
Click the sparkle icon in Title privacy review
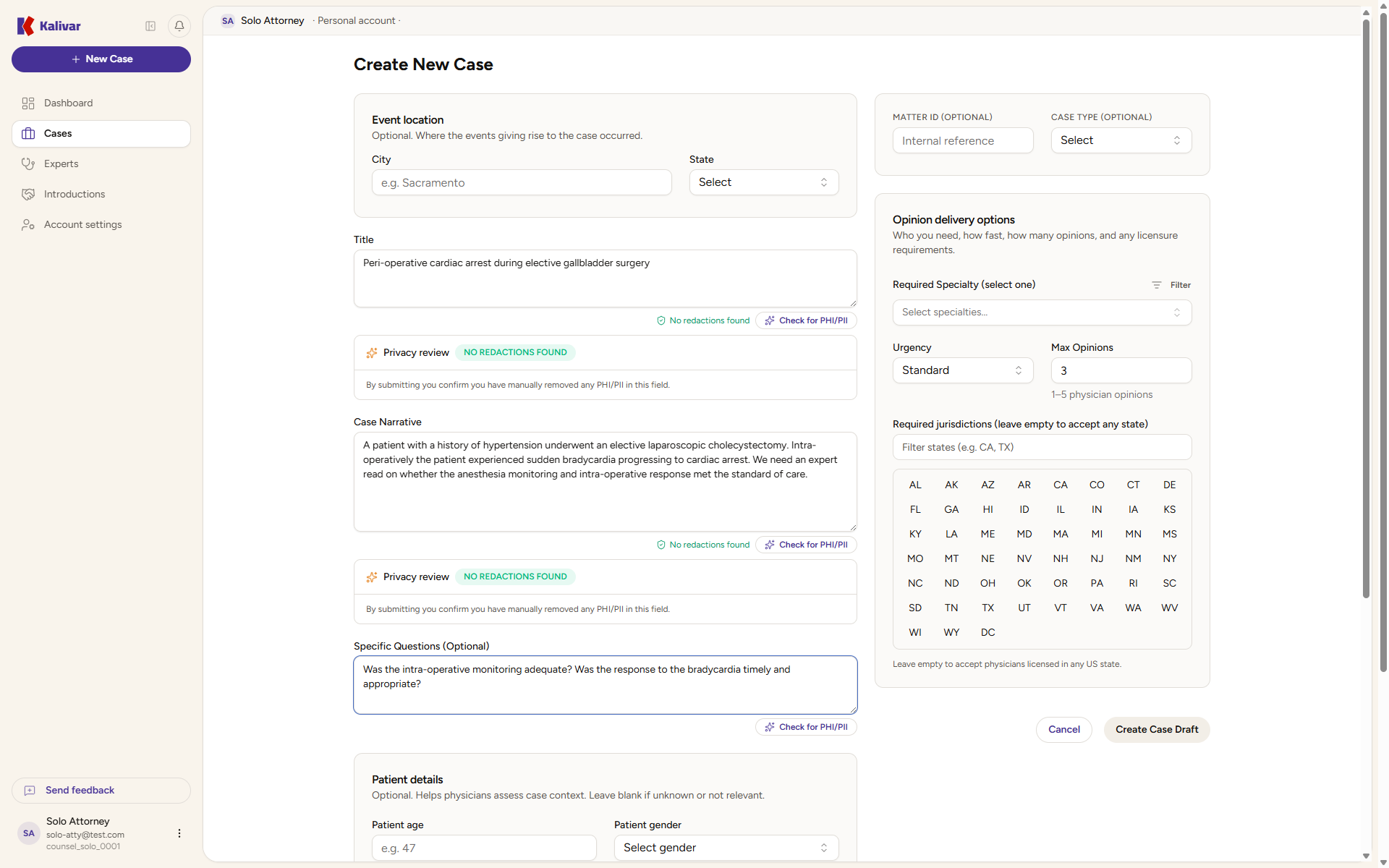pos(372,353)
